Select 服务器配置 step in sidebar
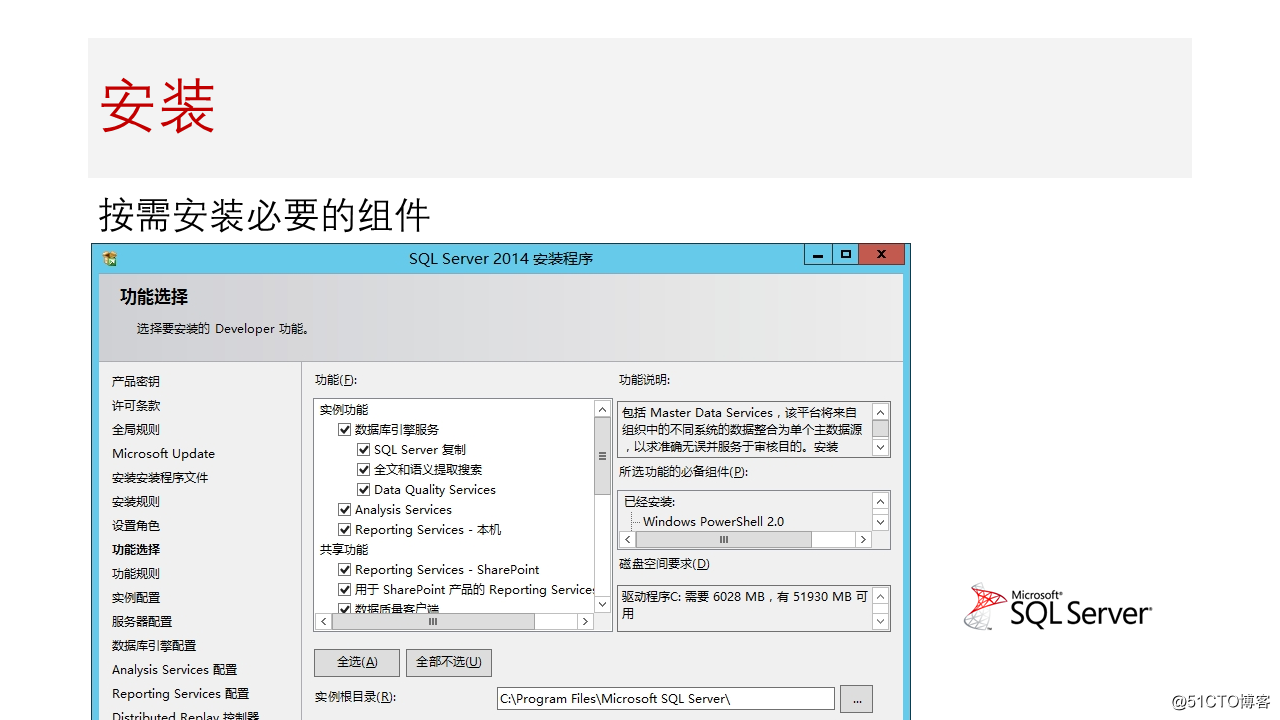This screenshot has width=1280, height=720. pos(142,622)
